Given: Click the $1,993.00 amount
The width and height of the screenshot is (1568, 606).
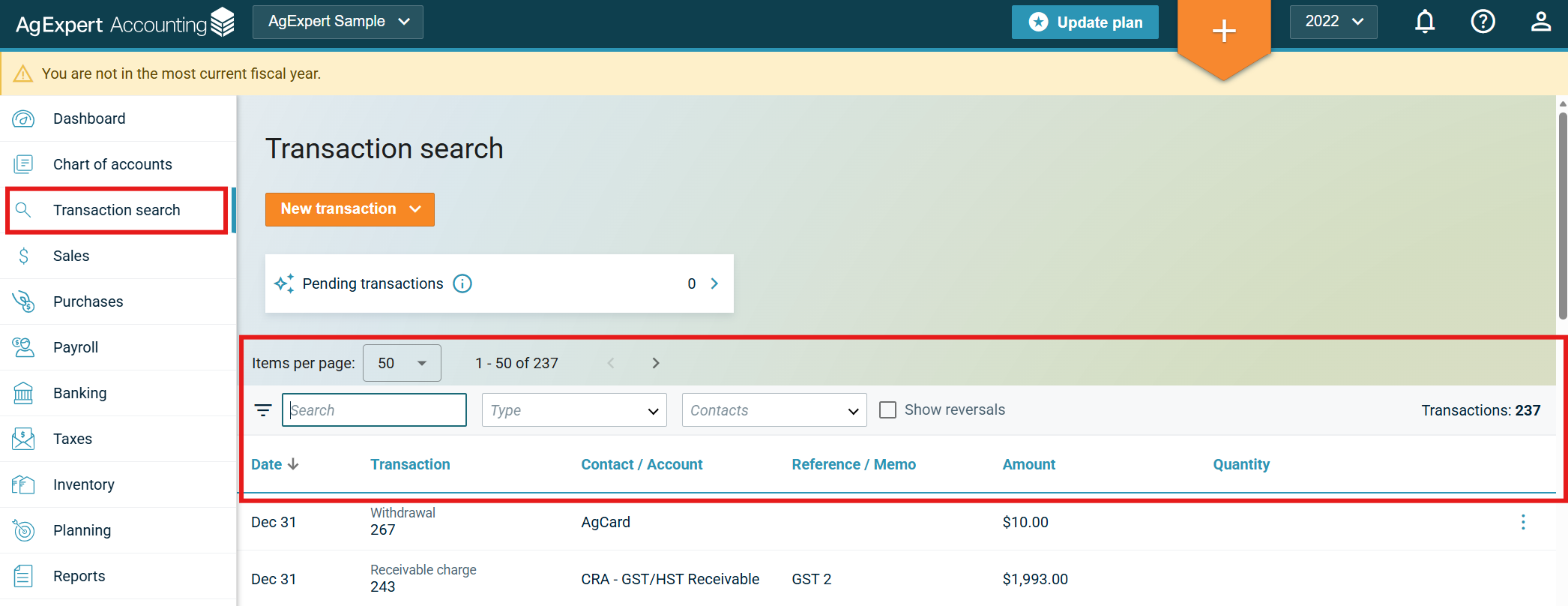Looking at the screenshot, I should tap(1035, 579).
